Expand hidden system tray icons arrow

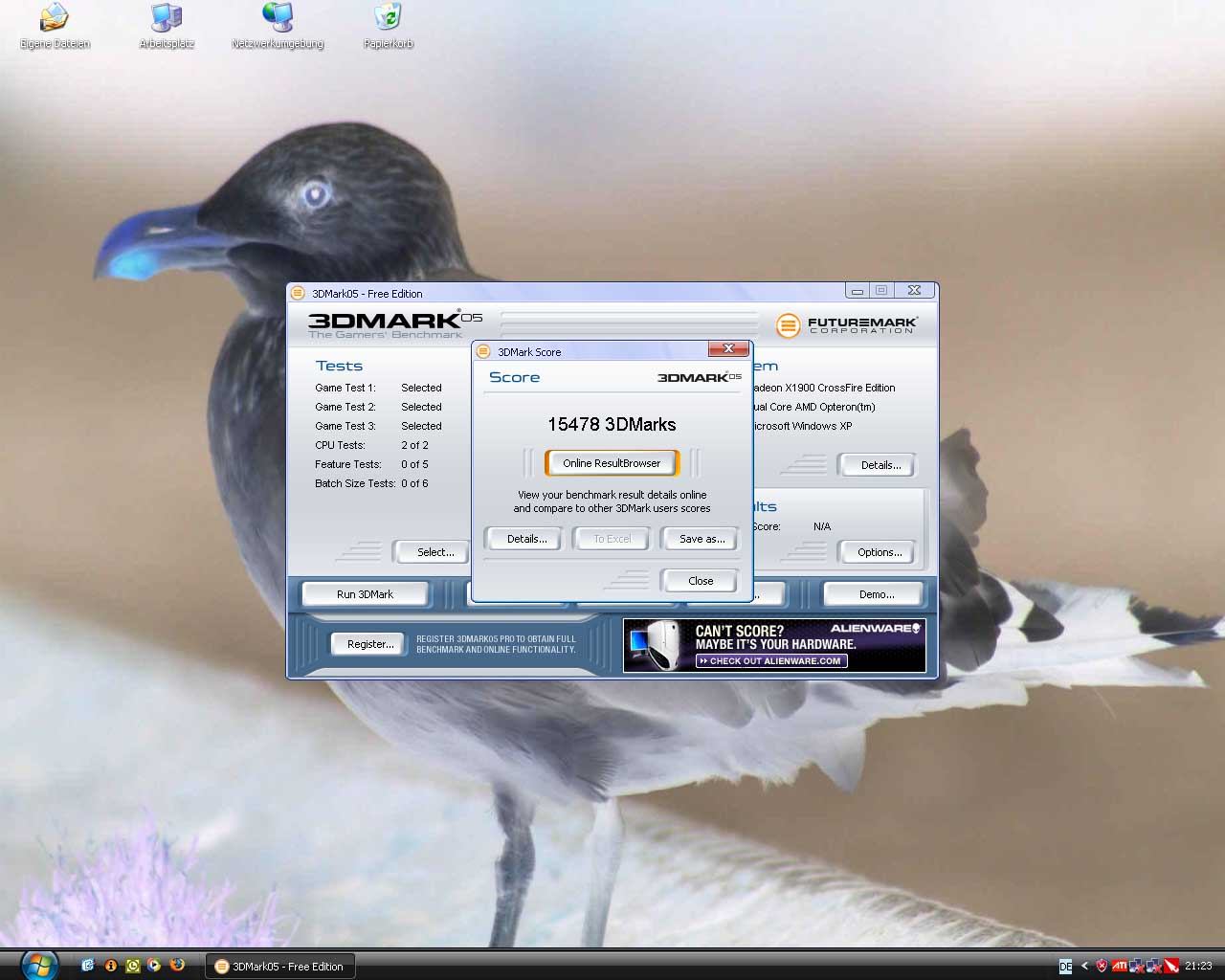click(1084, 967)
